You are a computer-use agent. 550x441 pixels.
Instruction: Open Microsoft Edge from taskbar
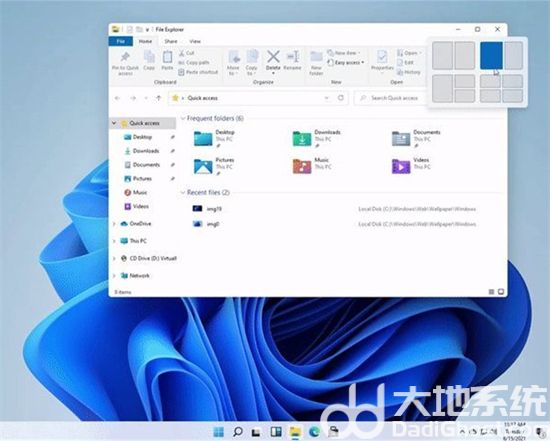click(315, 432)
